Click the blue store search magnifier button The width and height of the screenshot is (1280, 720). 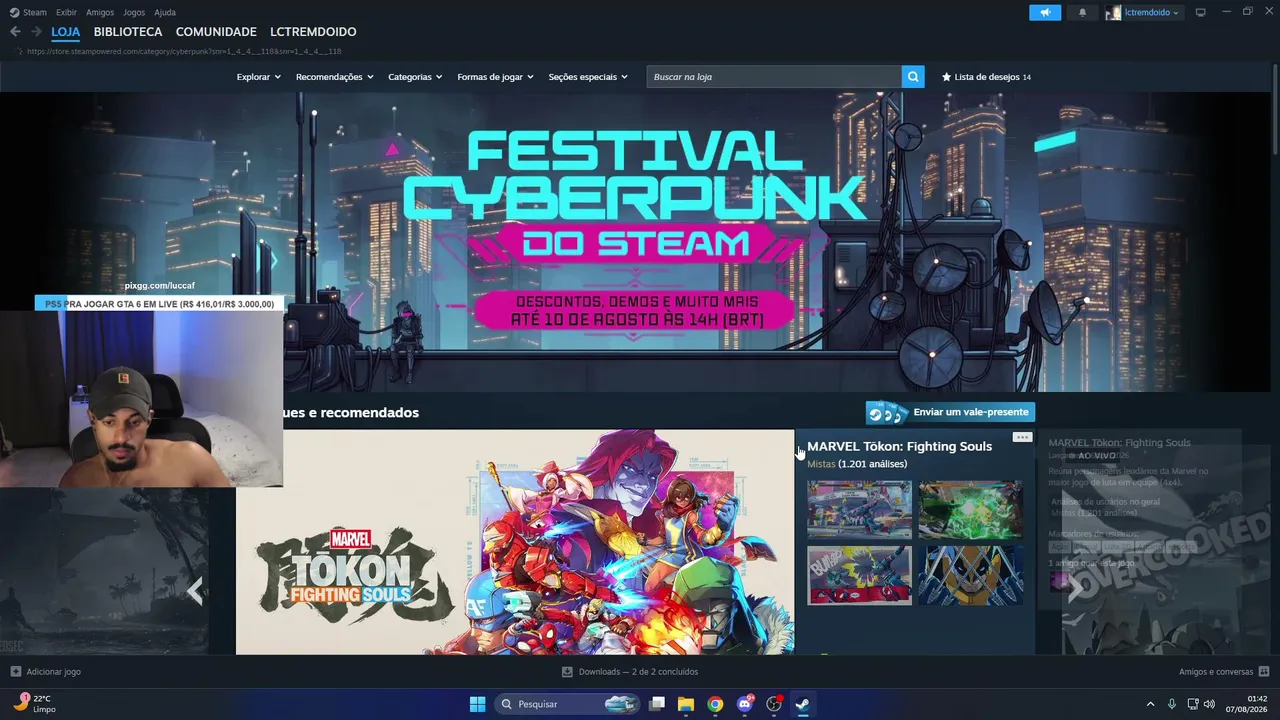(913, 77)
